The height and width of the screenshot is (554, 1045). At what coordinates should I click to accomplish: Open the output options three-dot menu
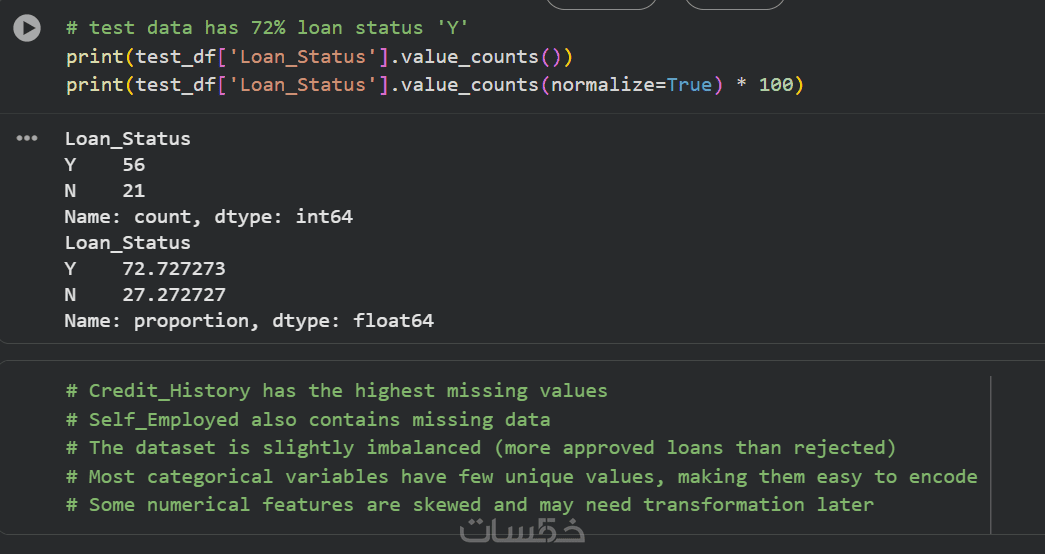coord(27,138)
